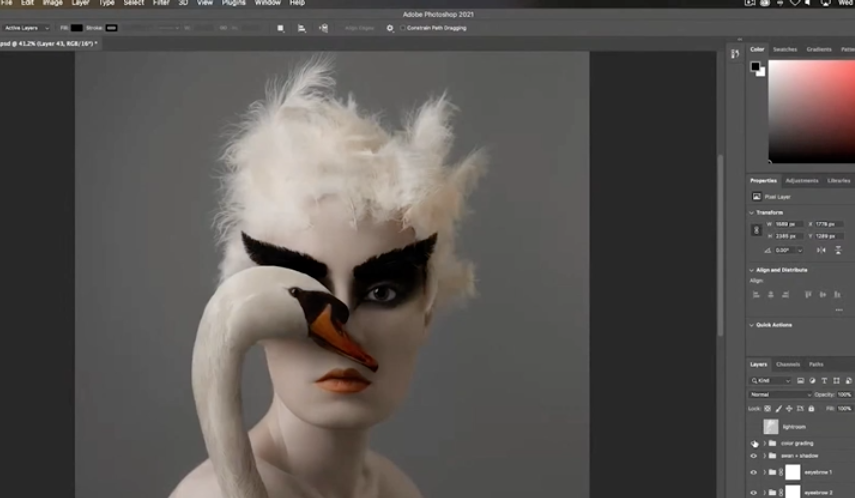Select the type layer filter icon
The height and width of the screenshot is (498, 855).
coord(824,381)
